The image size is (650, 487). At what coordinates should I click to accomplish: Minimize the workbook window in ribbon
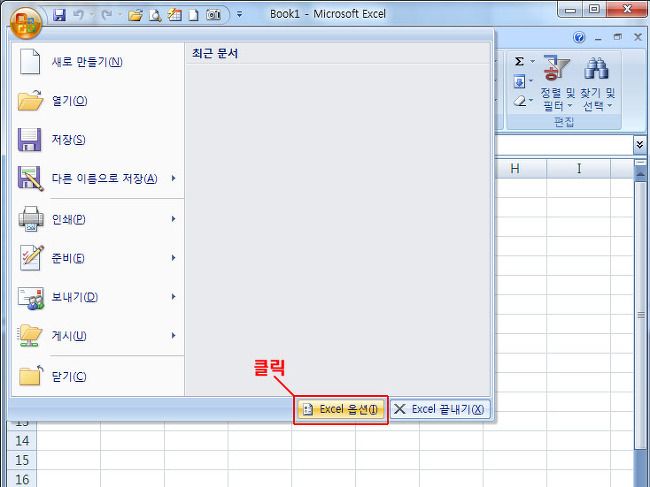(x=598, y=39)
